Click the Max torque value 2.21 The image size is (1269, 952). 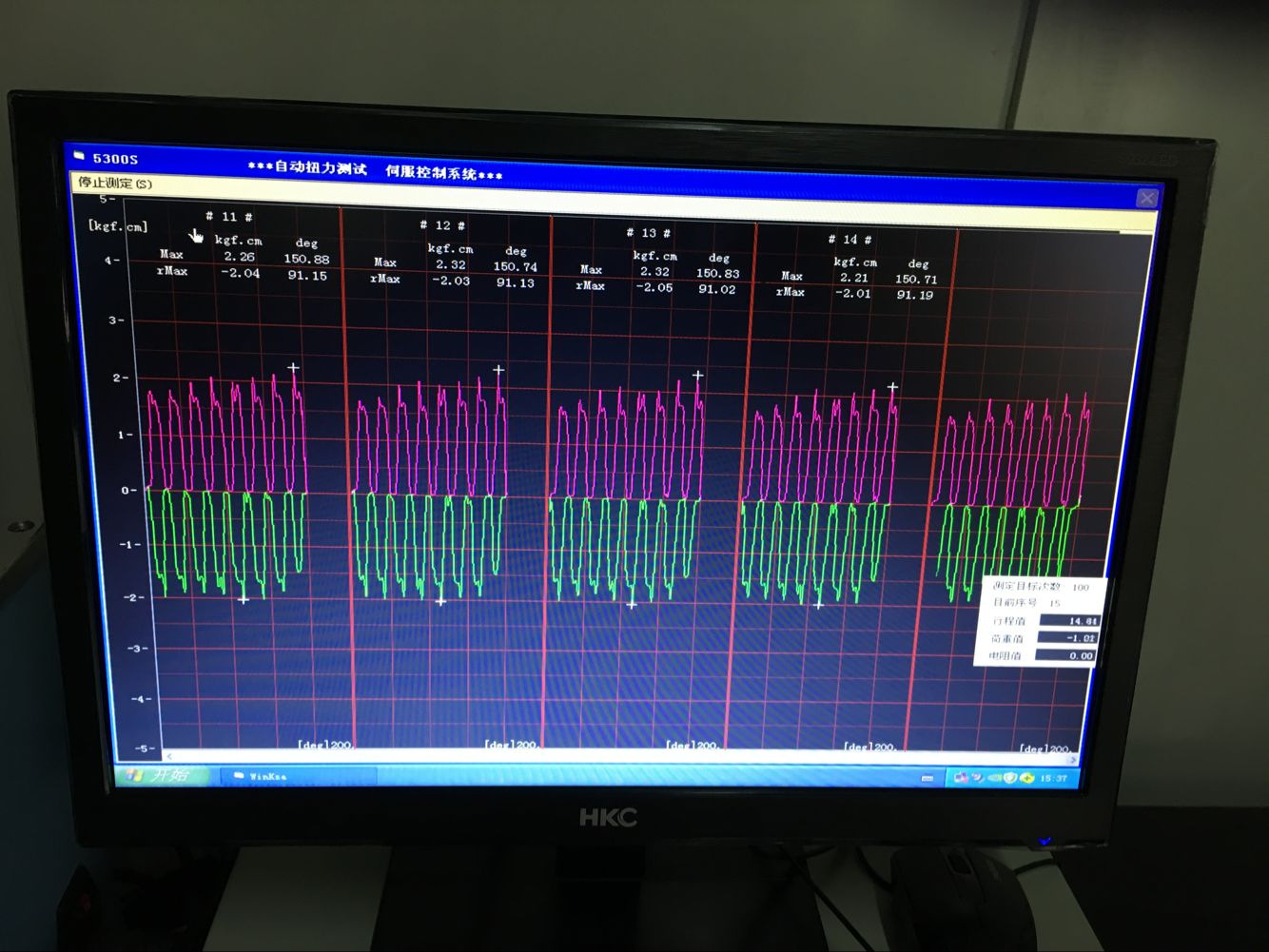tap(853, 278)
